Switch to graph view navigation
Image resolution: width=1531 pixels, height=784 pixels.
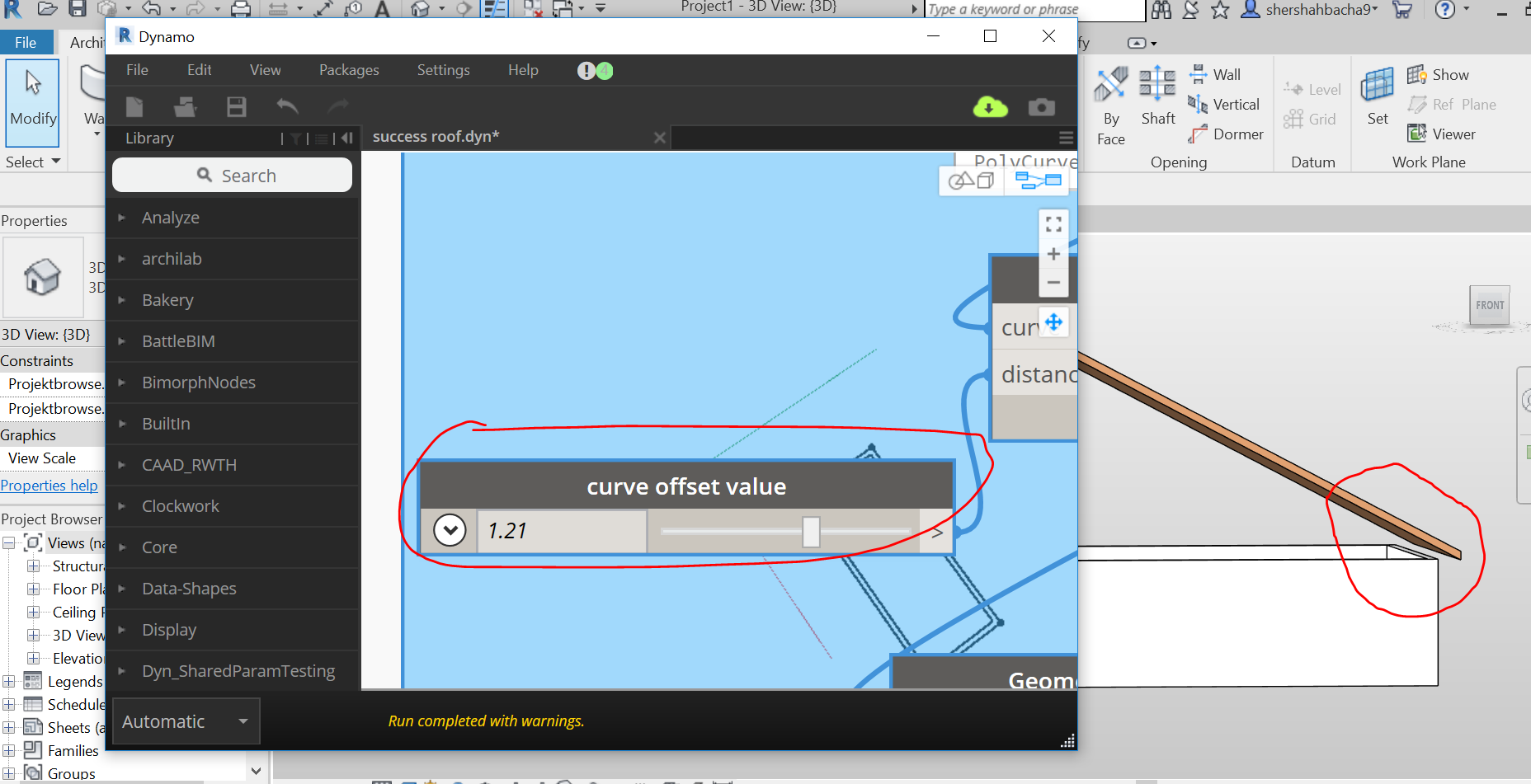tap(1038, 181)
